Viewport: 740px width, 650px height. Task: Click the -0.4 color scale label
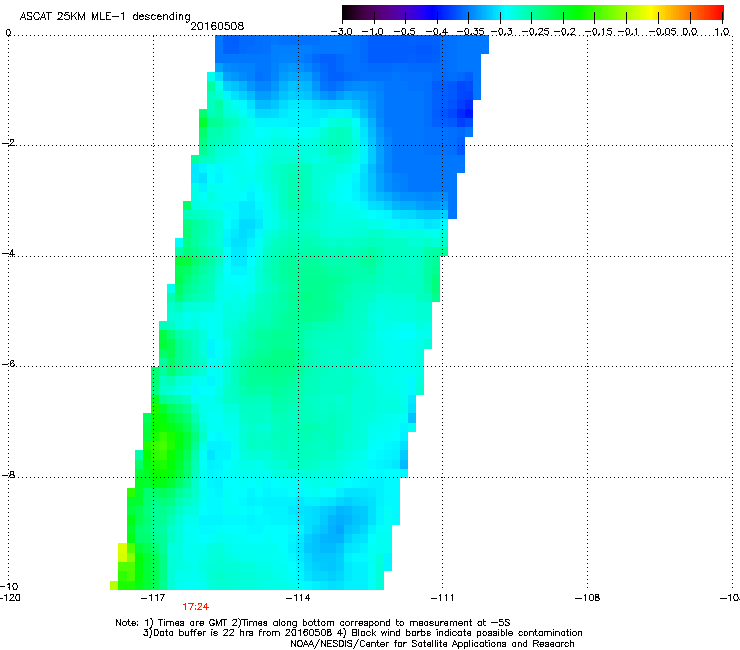coord(437,32)
